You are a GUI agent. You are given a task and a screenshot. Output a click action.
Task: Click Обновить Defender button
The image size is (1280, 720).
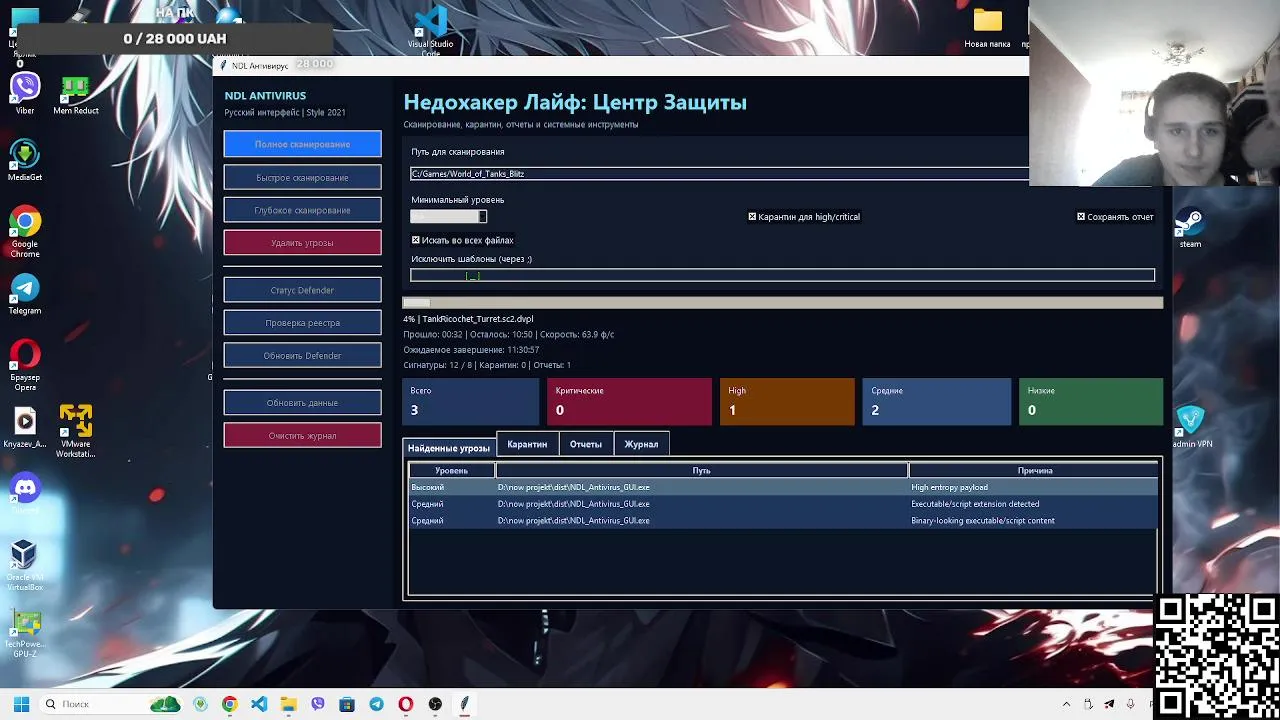[302, 355]
